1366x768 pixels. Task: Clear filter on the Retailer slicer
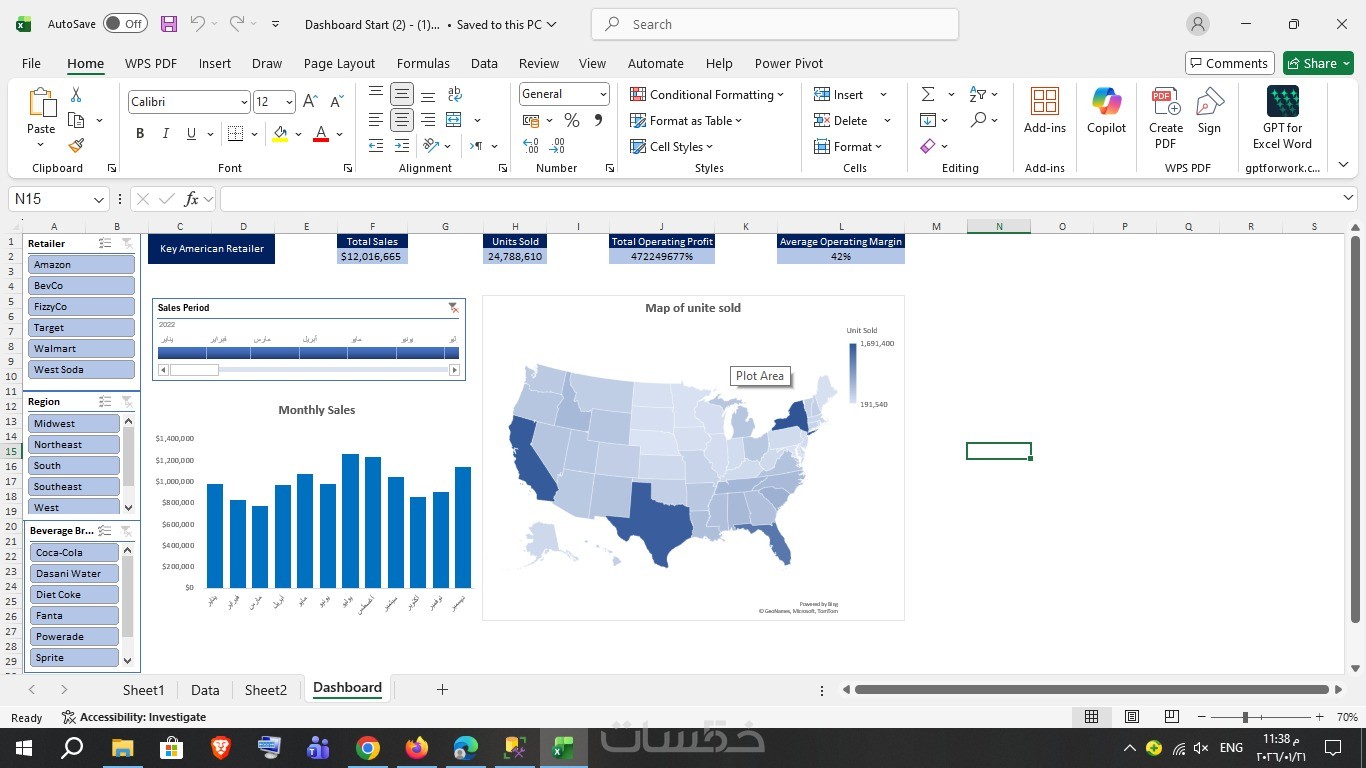pyautogui.click(x=127, y=244)
